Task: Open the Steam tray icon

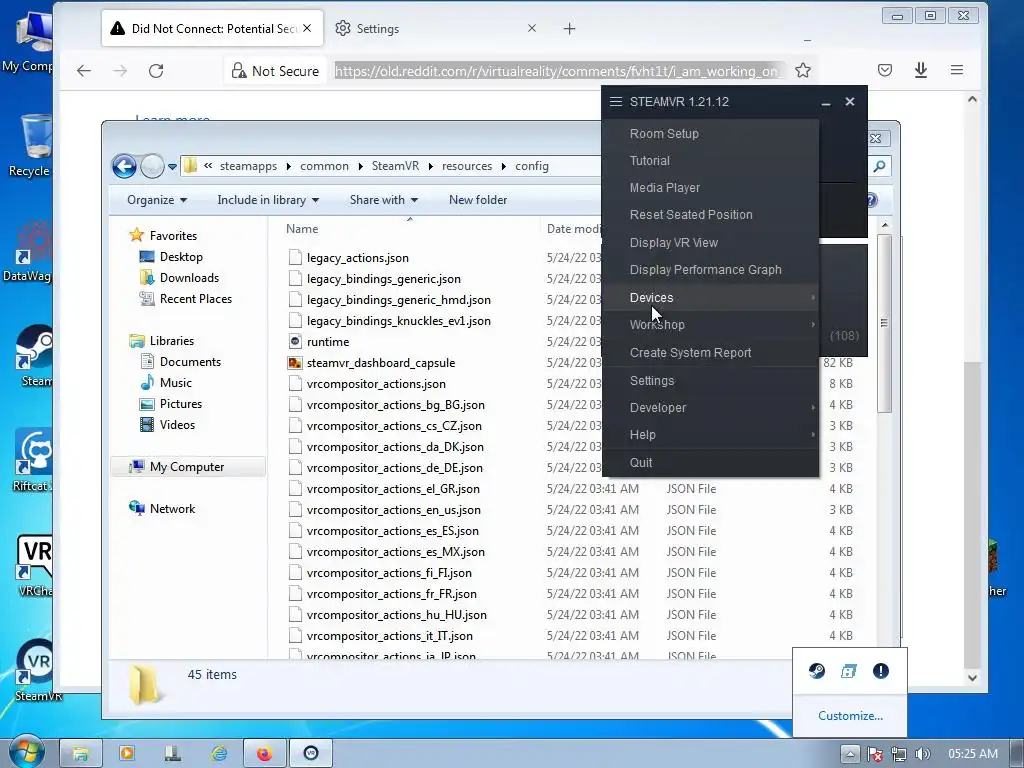Action: coord(816,671)
